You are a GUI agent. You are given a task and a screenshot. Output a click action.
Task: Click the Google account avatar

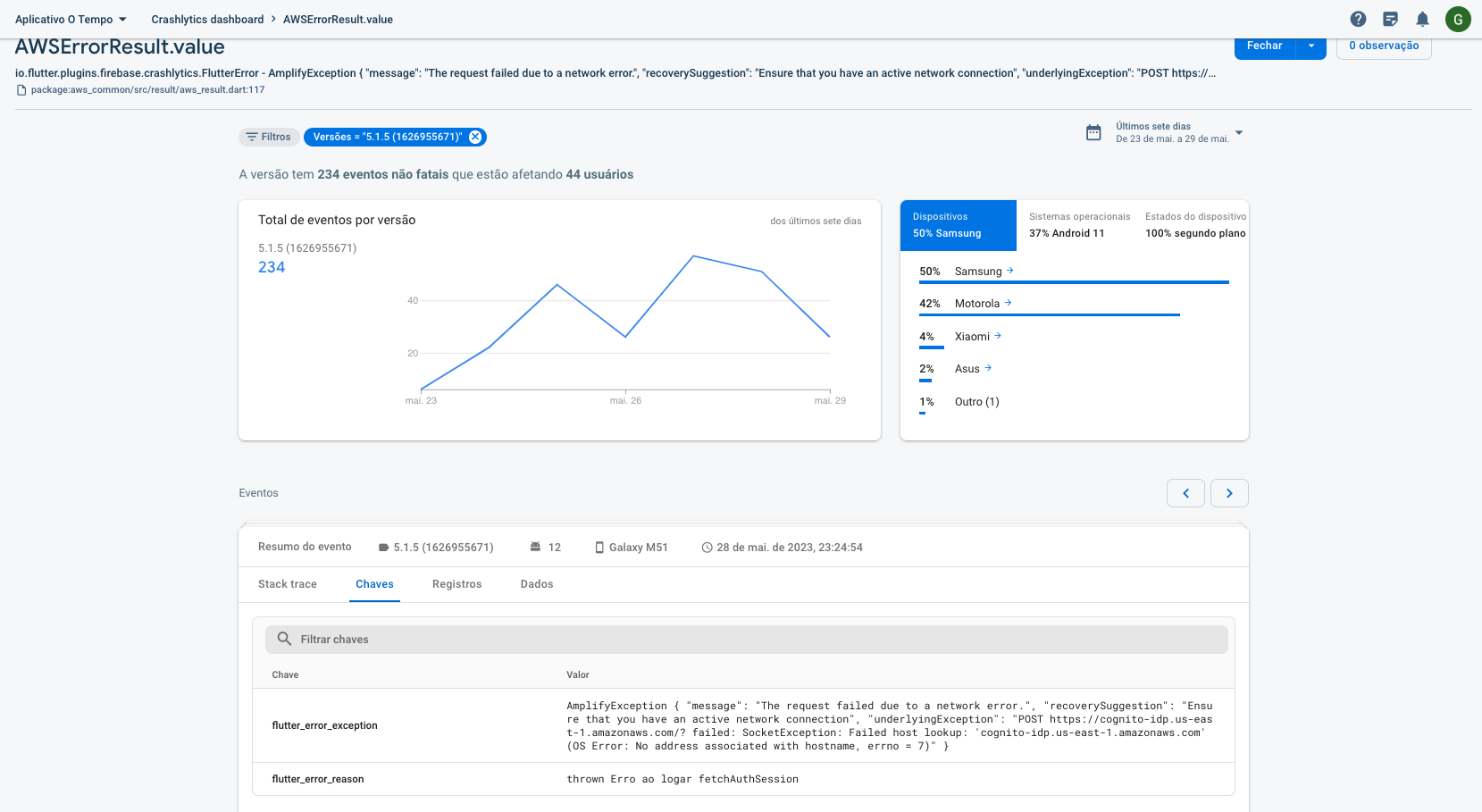[x=1458, y=19]
